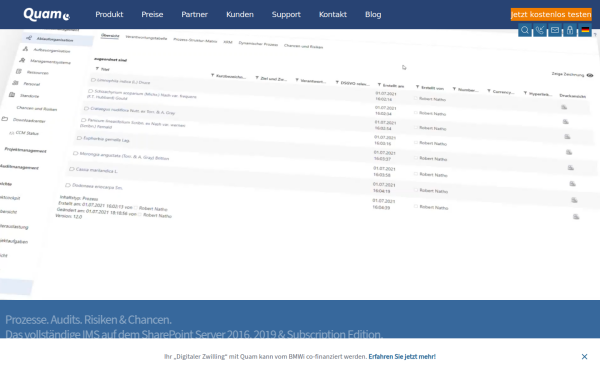Select Chancen und Risiken in the sidebar
The height and width of the screenshot is (375, 600).
pos(37,108)
